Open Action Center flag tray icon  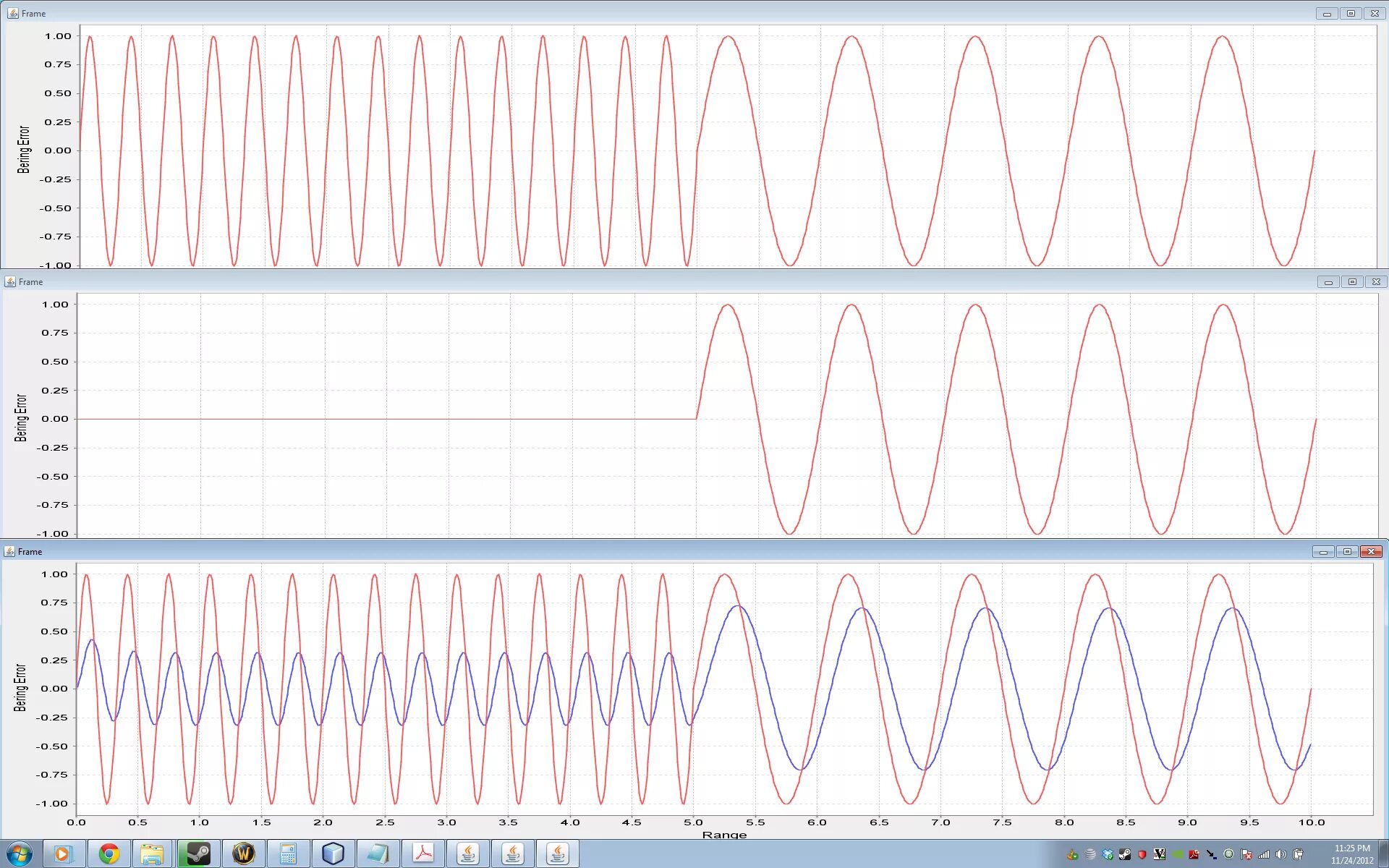[1246, 854]
